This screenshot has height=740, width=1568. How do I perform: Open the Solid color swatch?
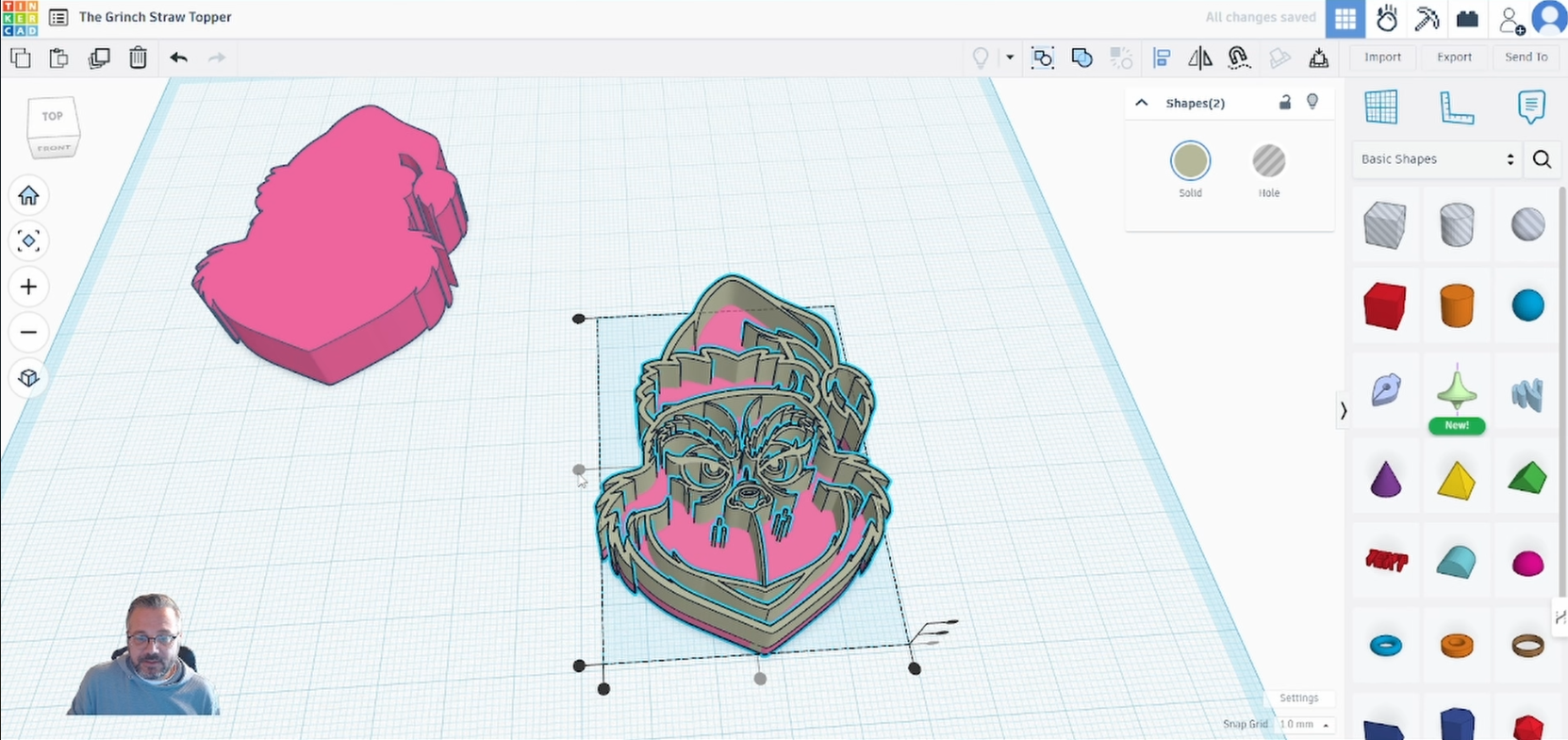point(1190,161)
